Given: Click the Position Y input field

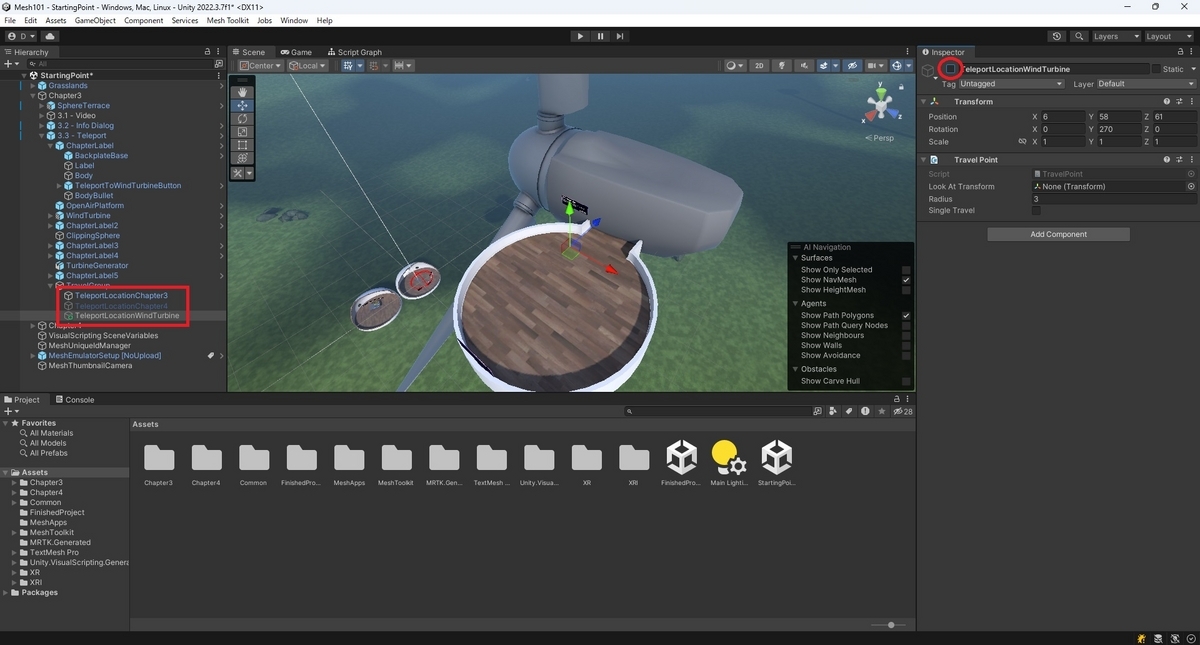Looking at the screenshot, I should point(1117,117).
